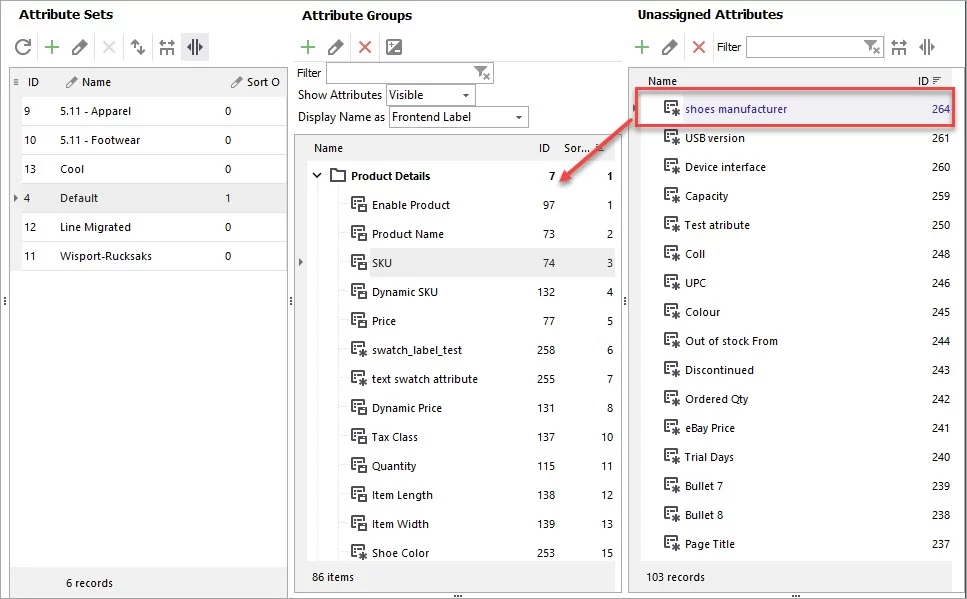Select the Device interface unassigned attribute
The height and width of the screenshot is (599, 967).
tap(725, 167)
